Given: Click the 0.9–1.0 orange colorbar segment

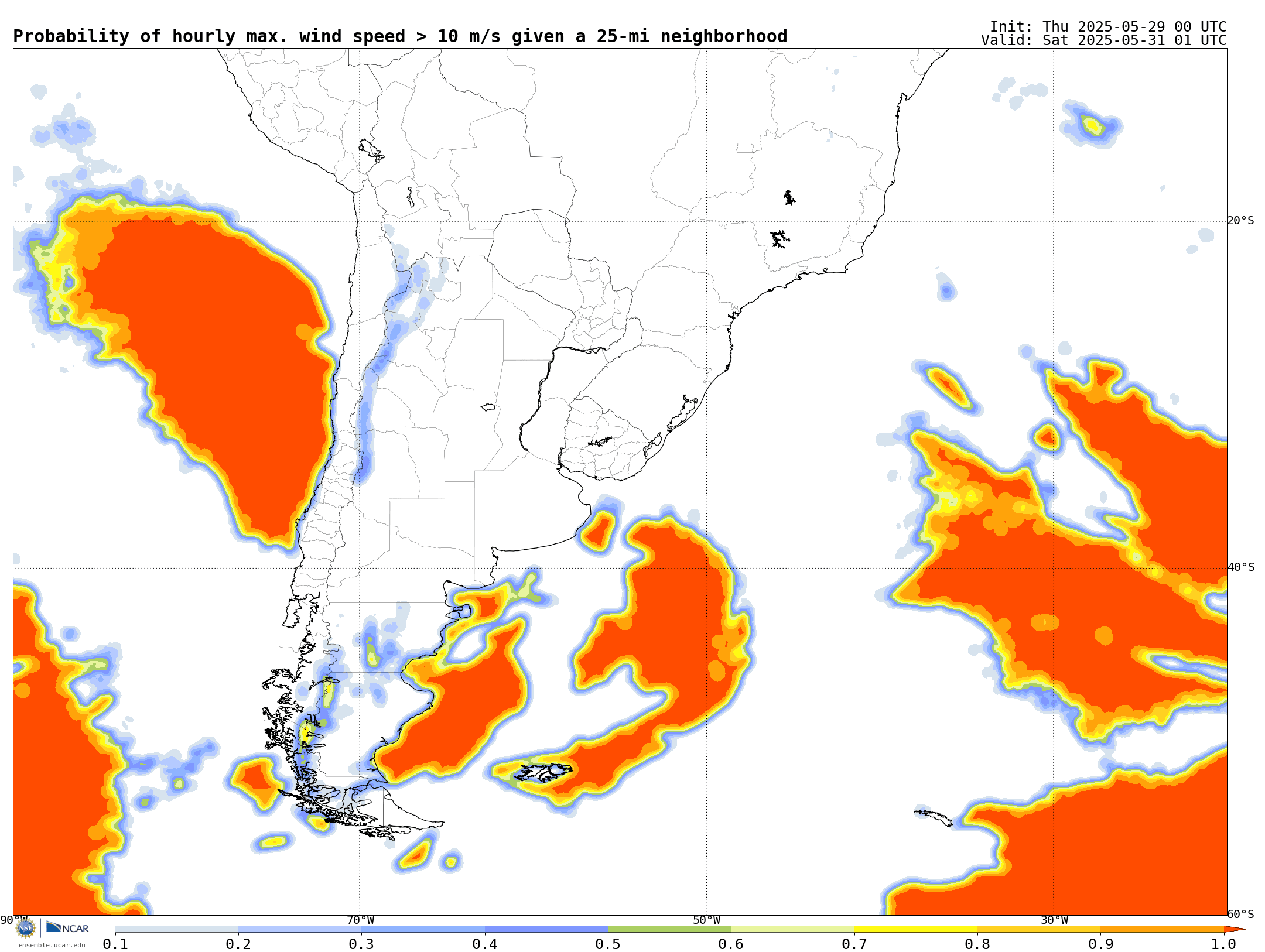Looking at the screenshot, I should (1162, 929).
